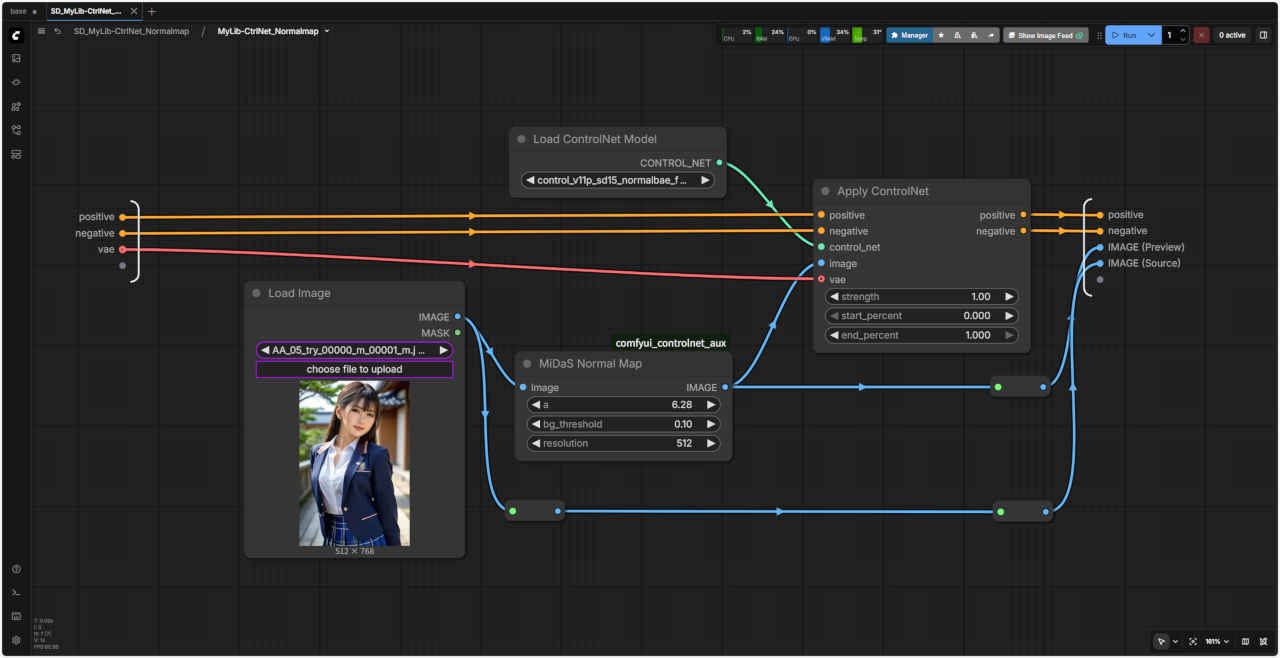Click the uploaded image preview thumbnail
Viewport: 1280px width, 658px height.
click(x=354, y=463)
